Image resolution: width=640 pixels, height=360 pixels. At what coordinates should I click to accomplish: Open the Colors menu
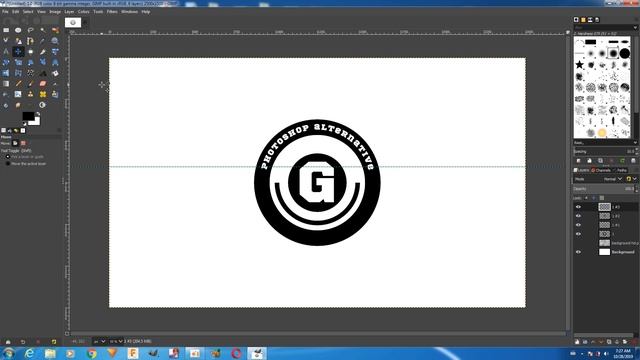84,12
